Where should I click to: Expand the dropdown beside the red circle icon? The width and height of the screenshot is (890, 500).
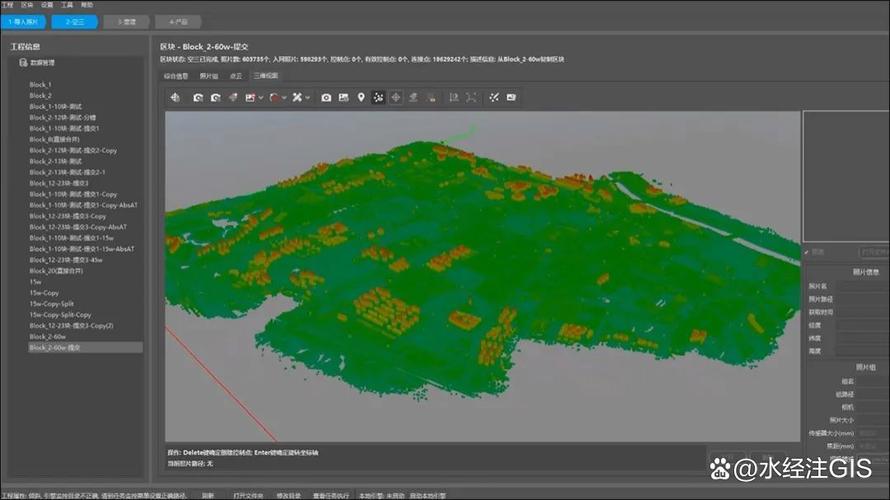coord(284,97)
